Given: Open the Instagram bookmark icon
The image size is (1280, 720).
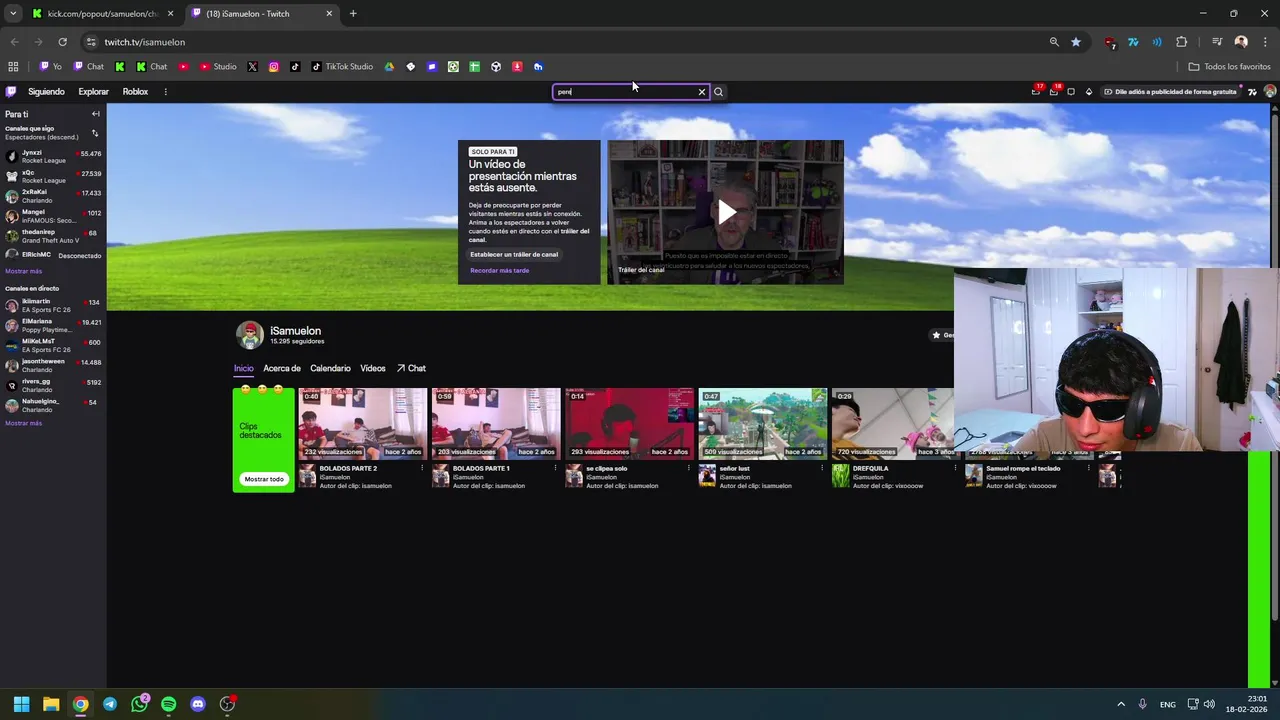Looking at the screenshot, I should (x=274, y=67).
